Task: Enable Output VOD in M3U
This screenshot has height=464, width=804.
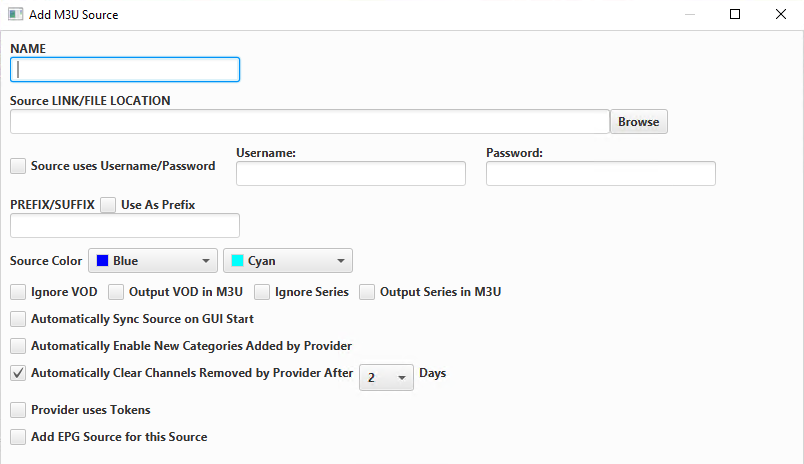Action: coord(115,293)
